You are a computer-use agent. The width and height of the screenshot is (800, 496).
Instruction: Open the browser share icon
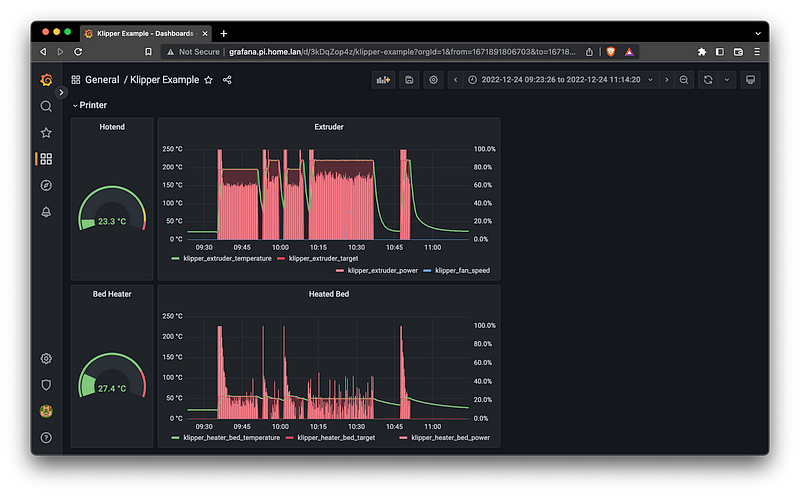point(589,52)
